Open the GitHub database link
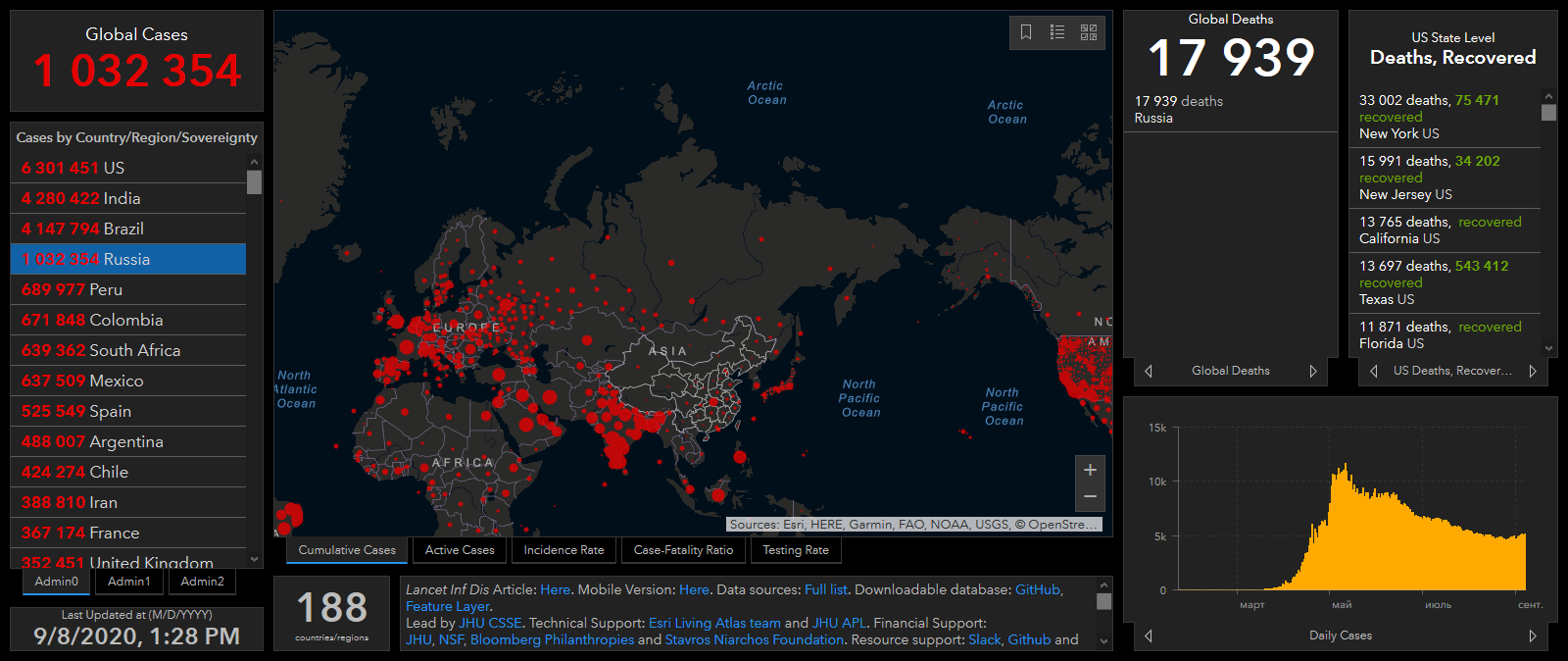The width and height of the screenshot is (1568, 661). tap(1037, 589)
